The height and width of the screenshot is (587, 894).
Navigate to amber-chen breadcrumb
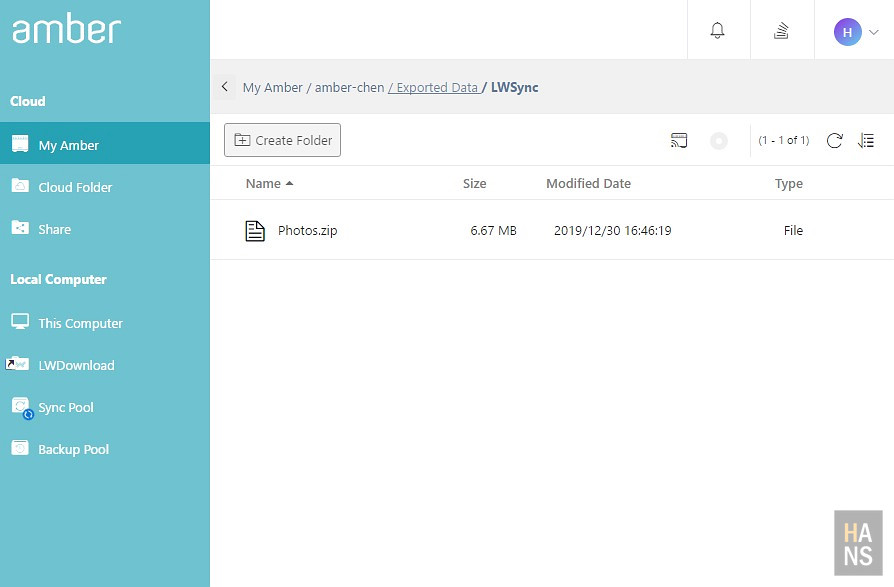tap(350, 87)
